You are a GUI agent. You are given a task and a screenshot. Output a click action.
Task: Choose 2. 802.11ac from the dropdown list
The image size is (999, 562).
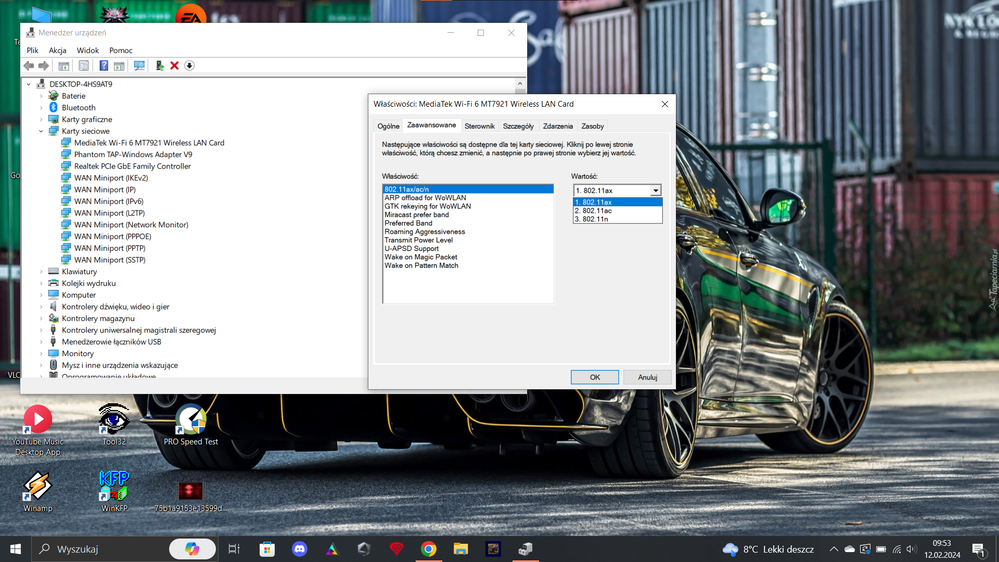[x=600, y=211]
